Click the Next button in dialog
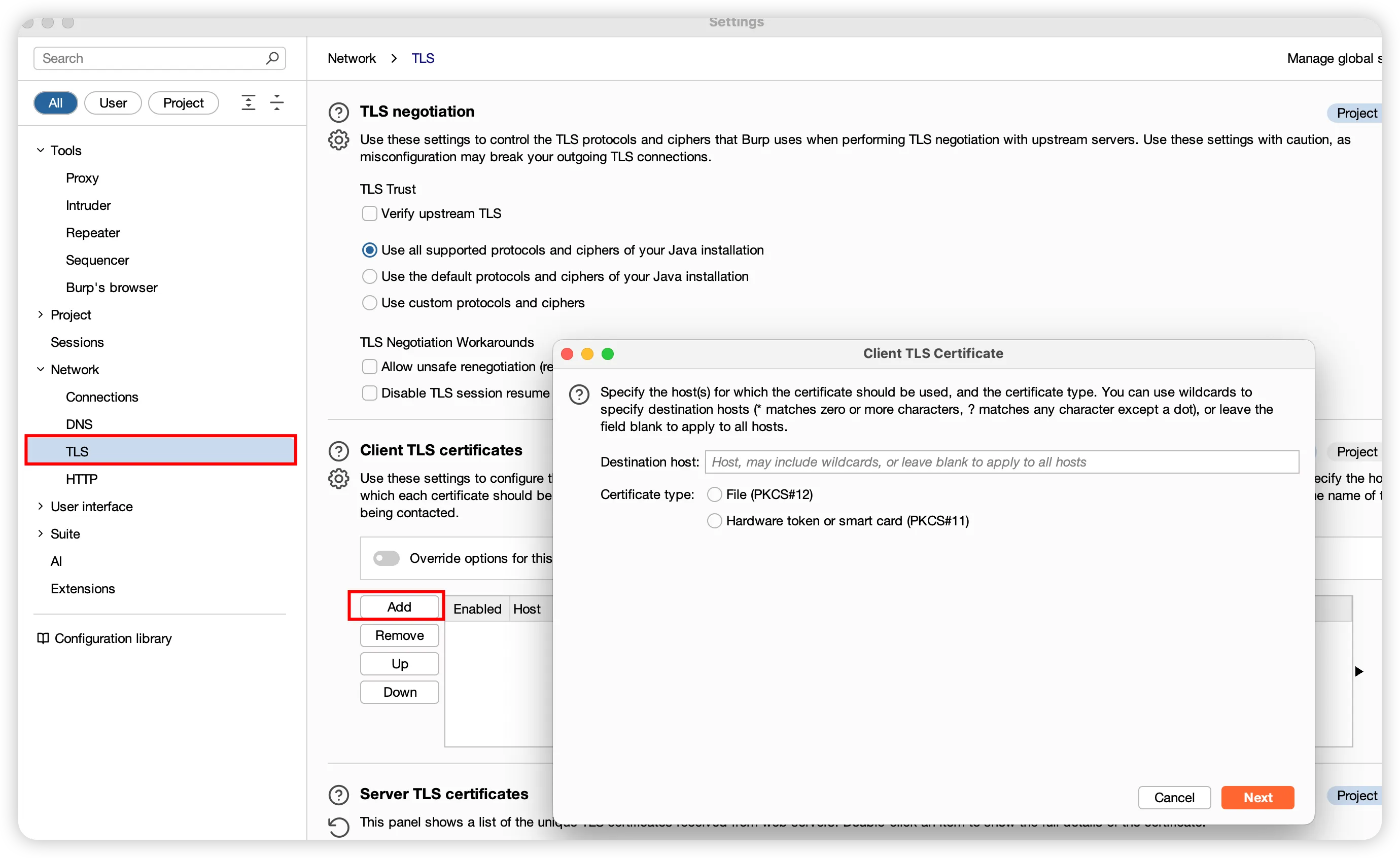 pyautogui.click(x=1257, y=797)
